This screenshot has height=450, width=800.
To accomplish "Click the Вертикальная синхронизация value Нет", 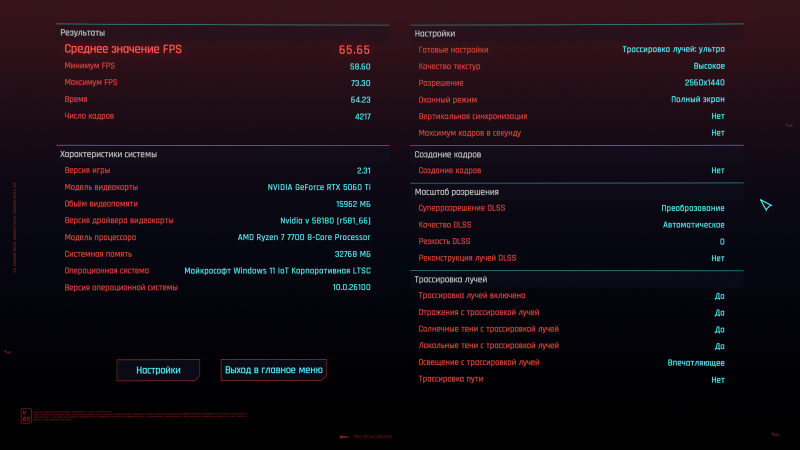I will [x=717, y=116].
